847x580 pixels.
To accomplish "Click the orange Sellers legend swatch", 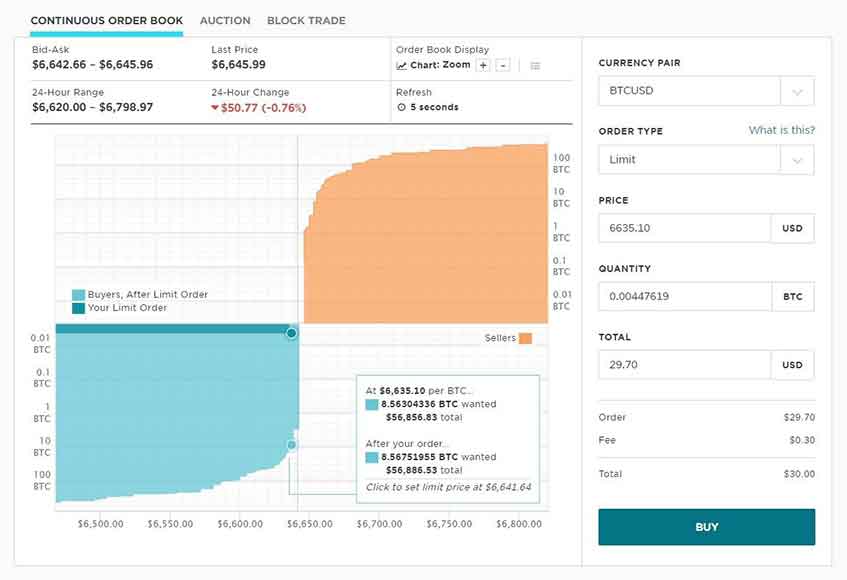I will click(x=526, y=338).
